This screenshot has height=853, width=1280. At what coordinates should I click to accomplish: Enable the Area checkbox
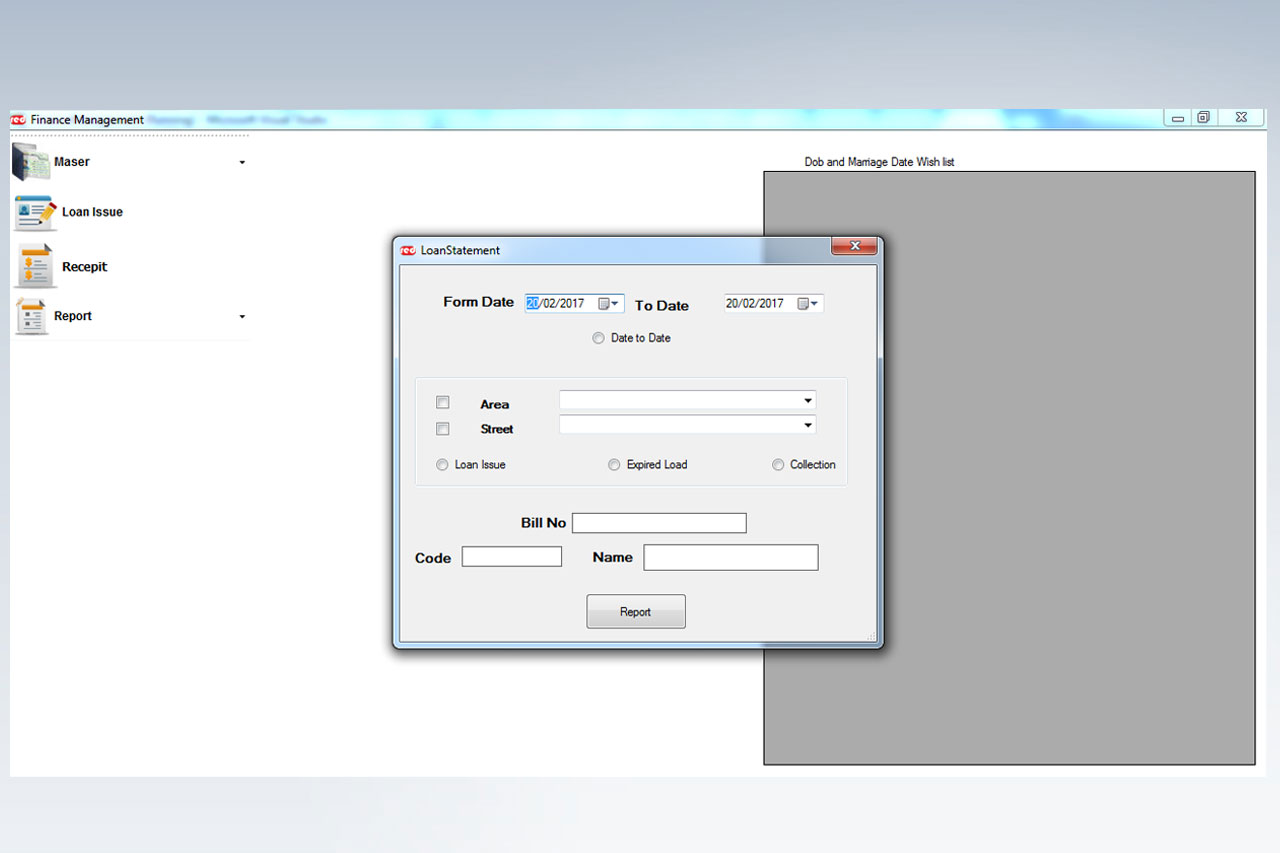pos(443,403)
